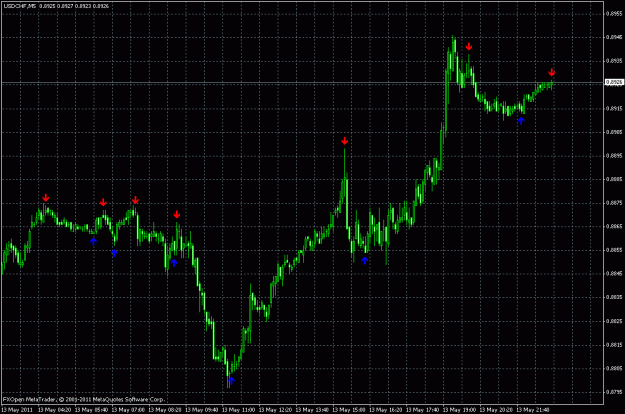Click the horizontal current bid price line
The width and height of the screenshot is (625, 414).
tap(302, 82)
